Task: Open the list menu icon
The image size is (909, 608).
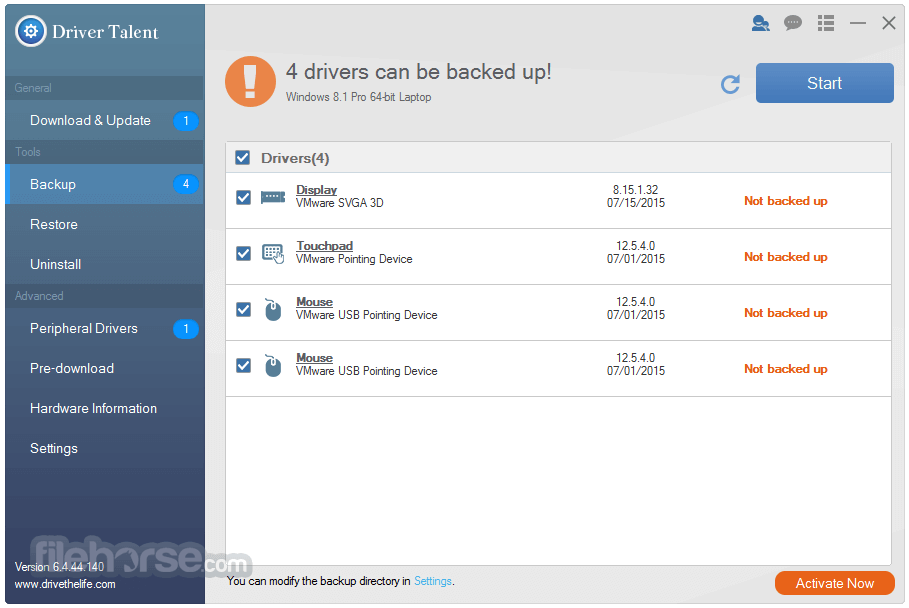Action: point(826,23)
